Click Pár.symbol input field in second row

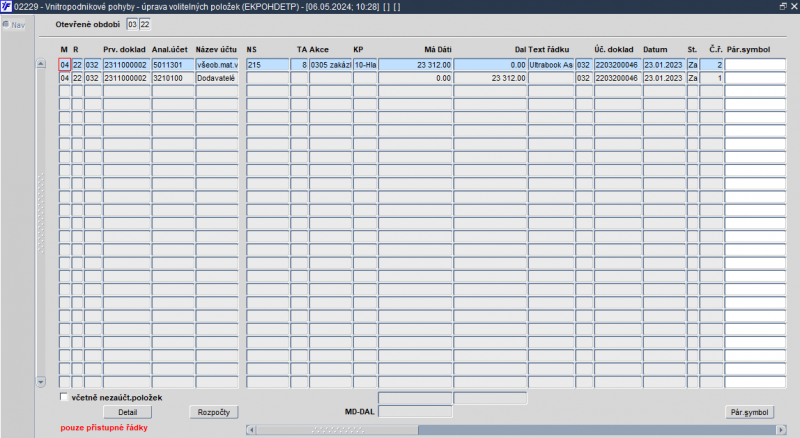(755, 78)
